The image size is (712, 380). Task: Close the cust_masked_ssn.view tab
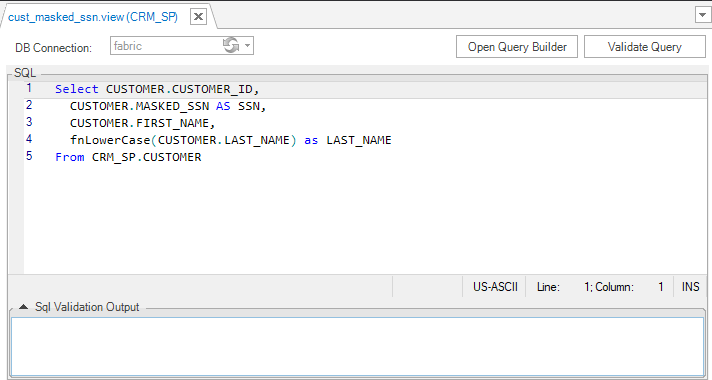(x=198, y=17)
